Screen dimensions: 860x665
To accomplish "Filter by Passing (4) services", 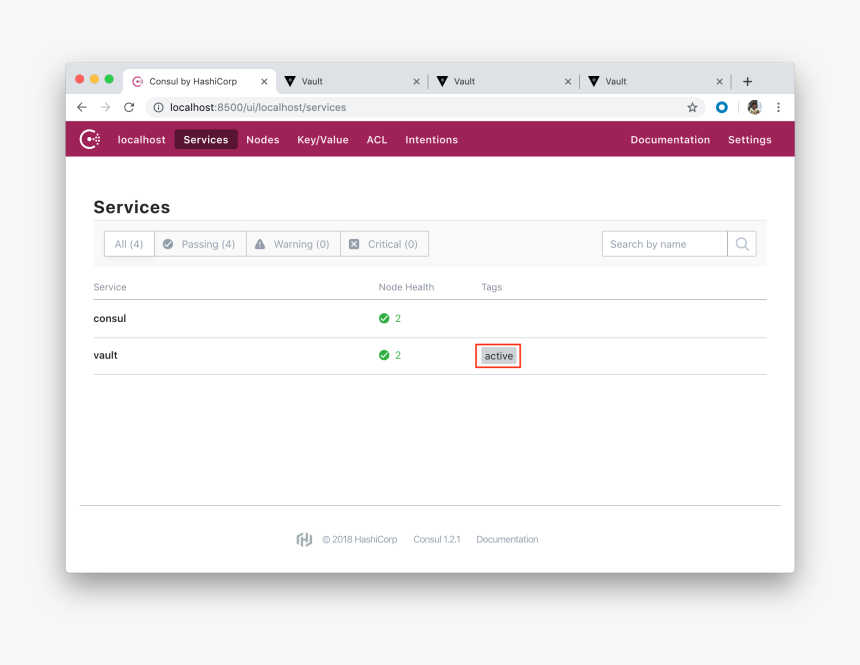I will coord(200,244).
